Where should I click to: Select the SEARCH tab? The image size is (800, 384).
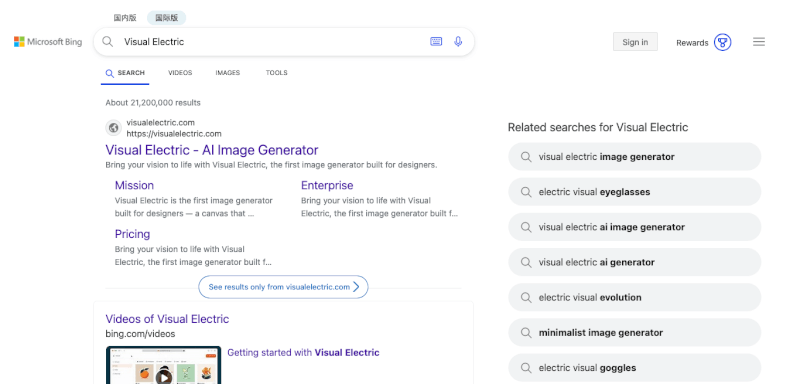(x=125, y=73)
